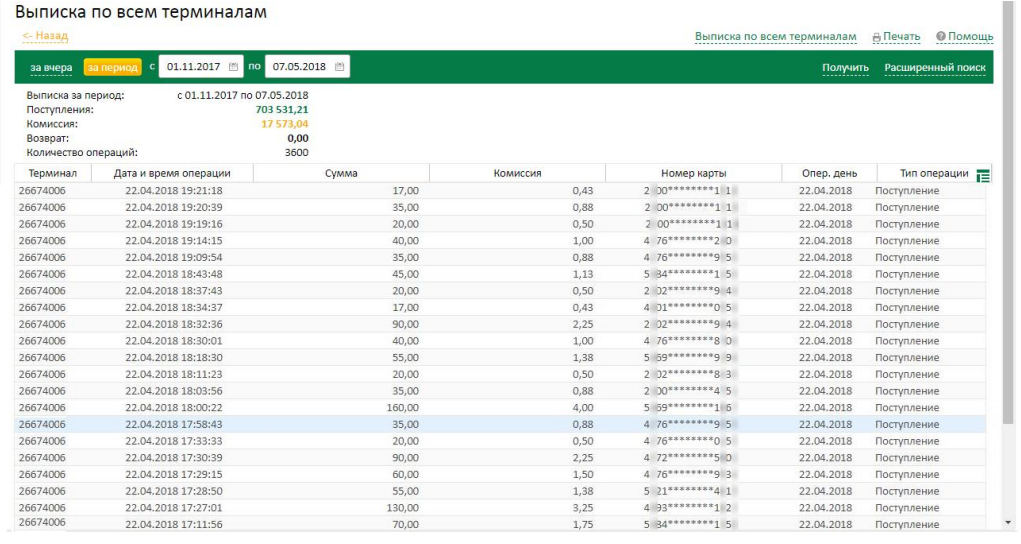Select row with time 22.04.2018 18:32:36

click(x=500, y=324)
